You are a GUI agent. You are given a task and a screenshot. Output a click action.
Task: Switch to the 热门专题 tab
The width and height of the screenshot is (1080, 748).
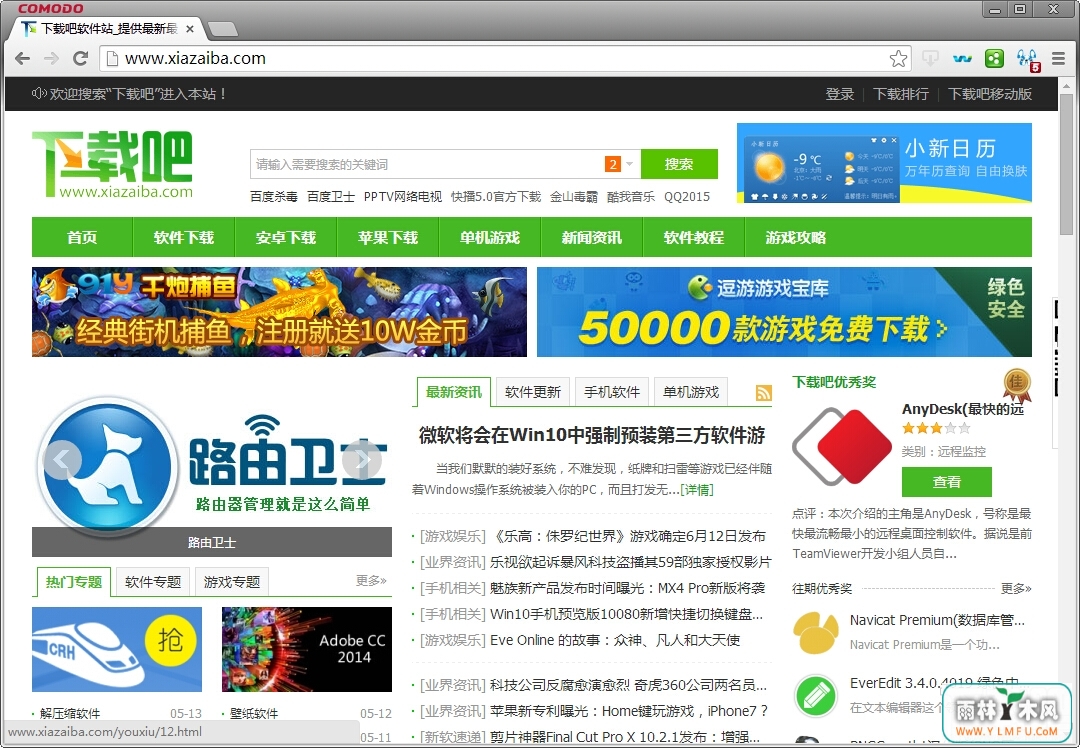pos(74,582)
